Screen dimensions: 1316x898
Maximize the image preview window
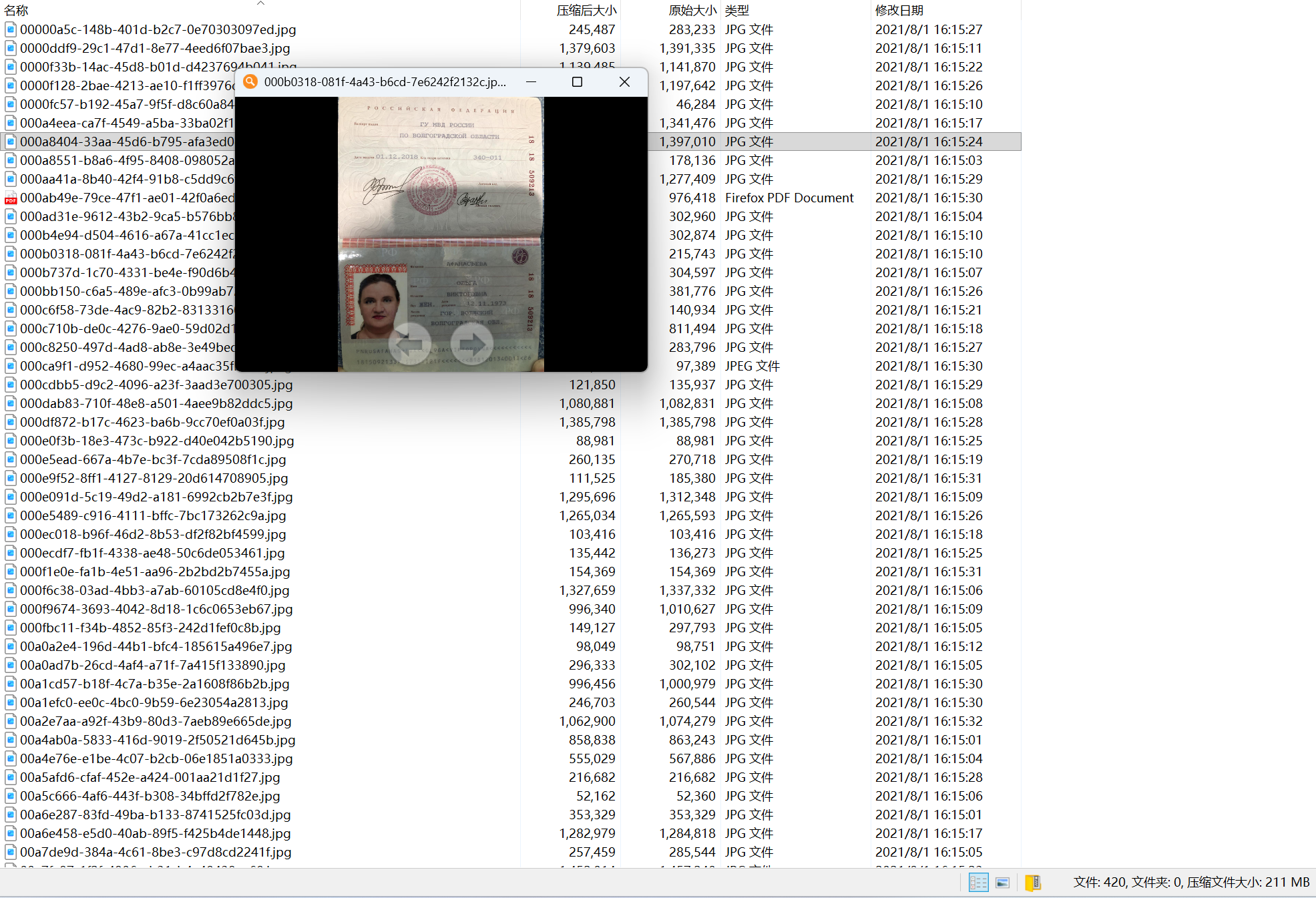click(577, 81)
